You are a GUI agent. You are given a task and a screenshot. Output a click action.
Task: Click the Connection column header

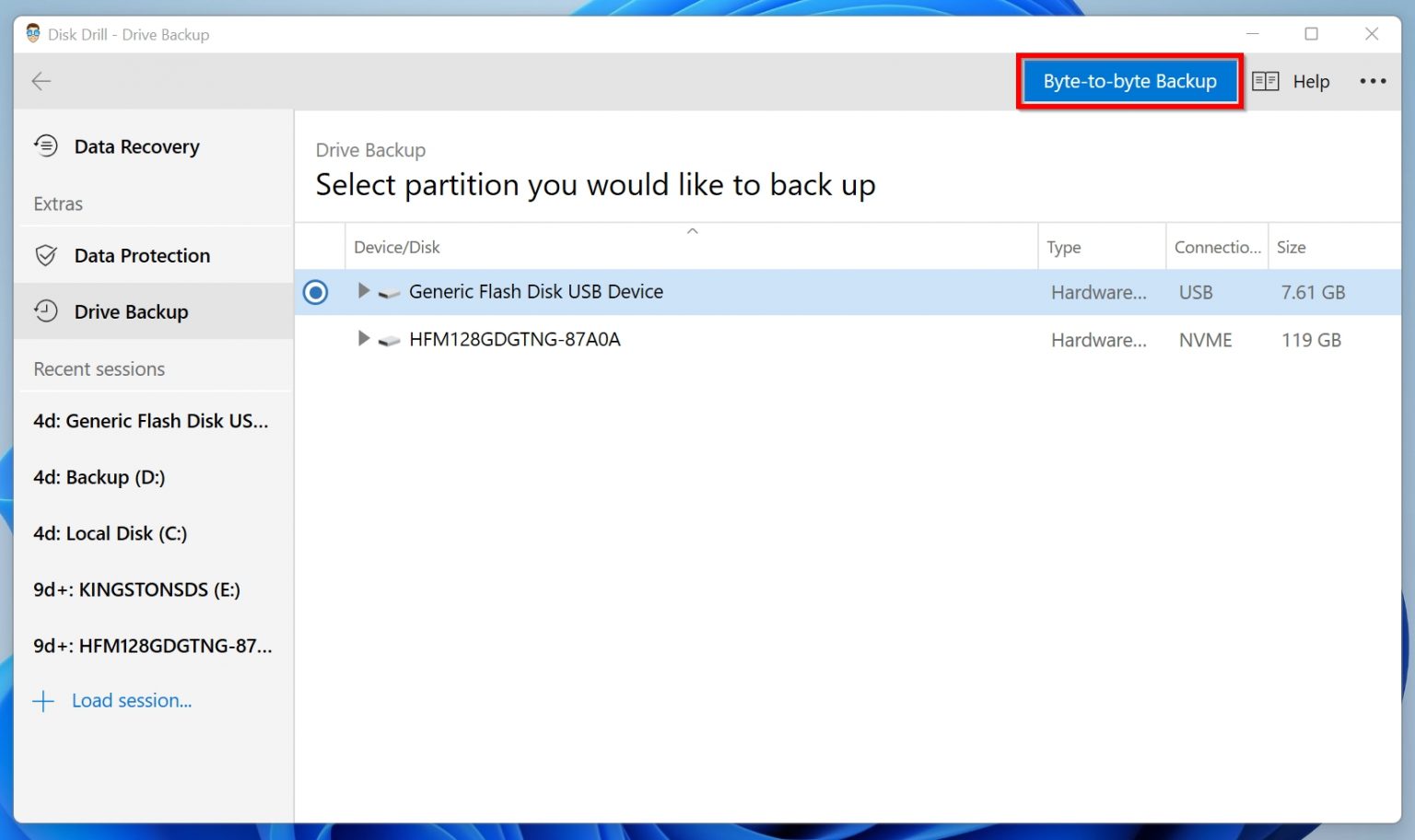click(1216, 247)
